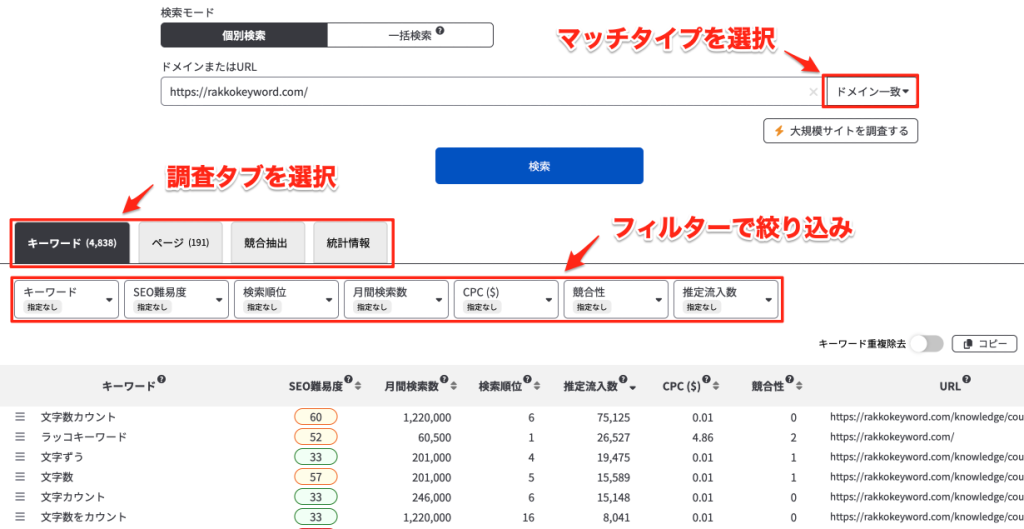This screenshot has width=1024, height=529.
Task: Click domain or URL input field
Action: (x=480, y=92)
